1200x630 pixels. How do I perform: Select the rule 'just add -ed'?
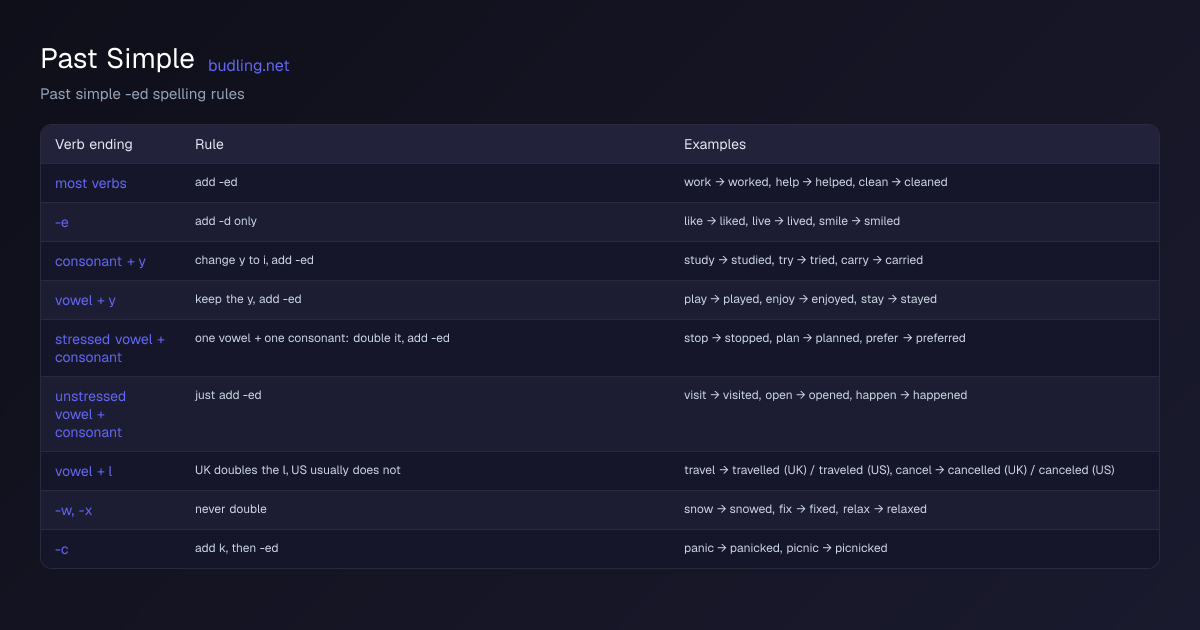click(x=228, y=395)
